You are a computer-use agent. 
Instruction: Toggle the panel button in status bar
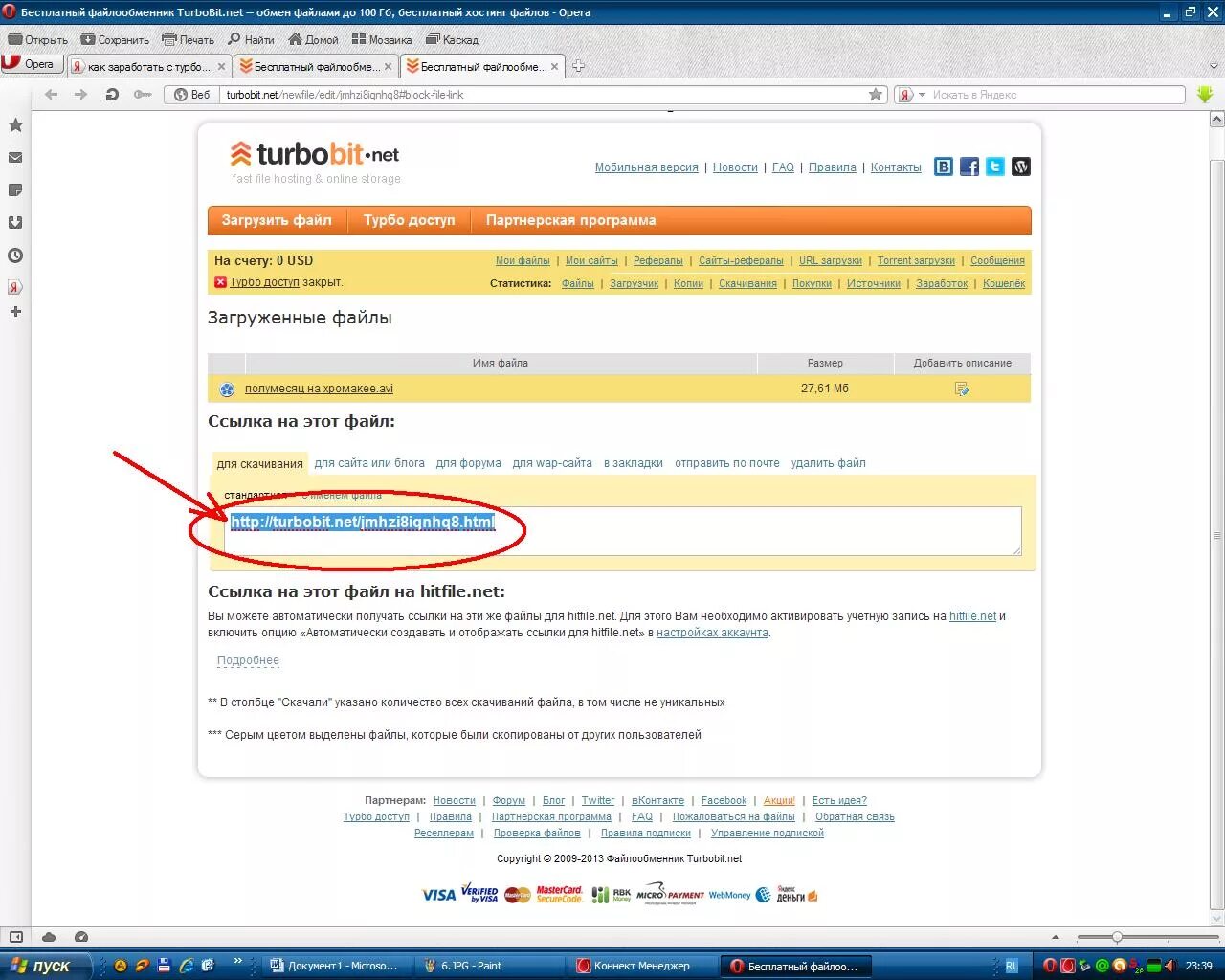[x=16, y=937]
